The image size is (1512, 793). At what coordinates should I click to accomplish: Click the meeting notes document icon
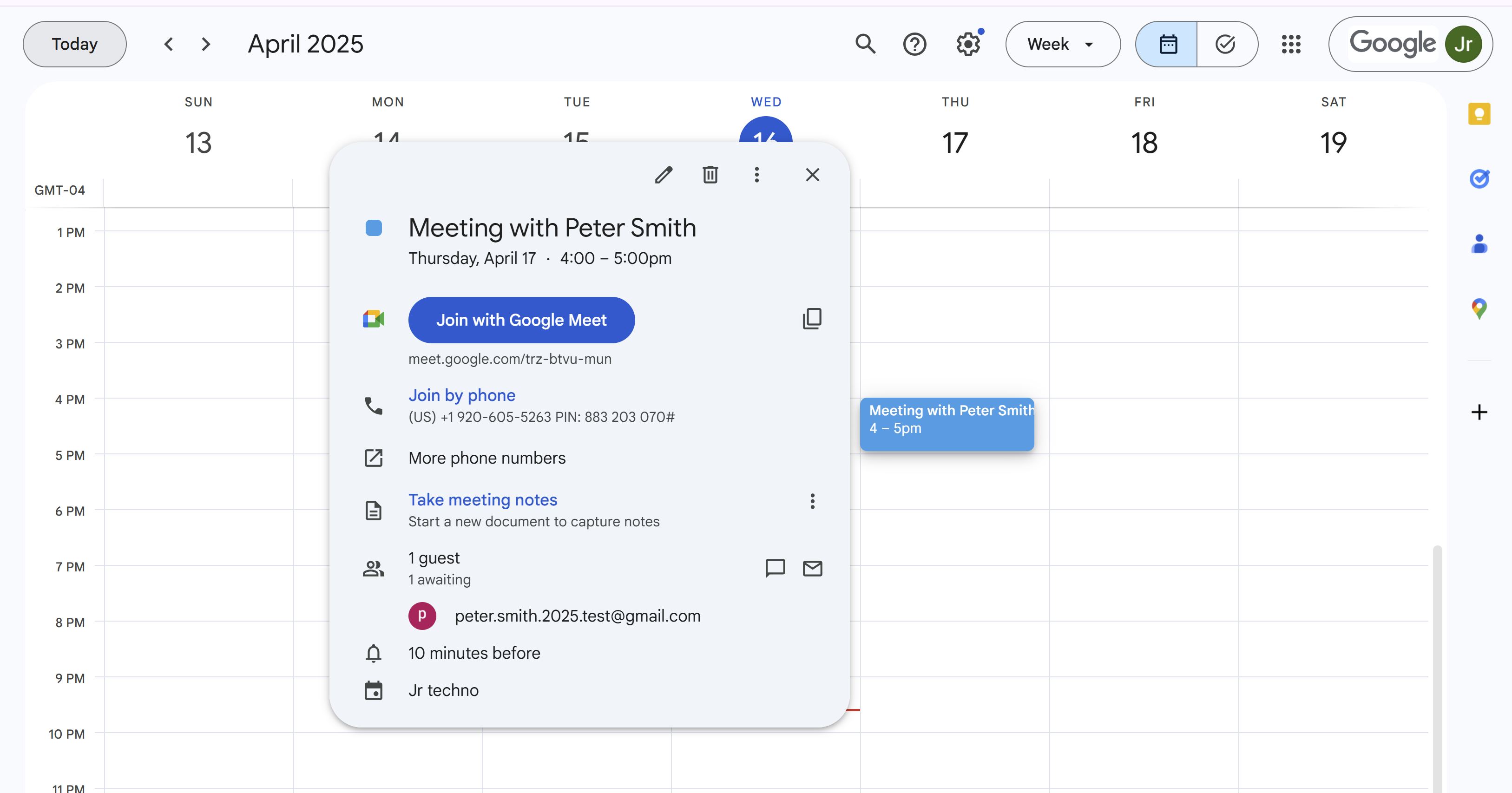click(x=373, y=510)
